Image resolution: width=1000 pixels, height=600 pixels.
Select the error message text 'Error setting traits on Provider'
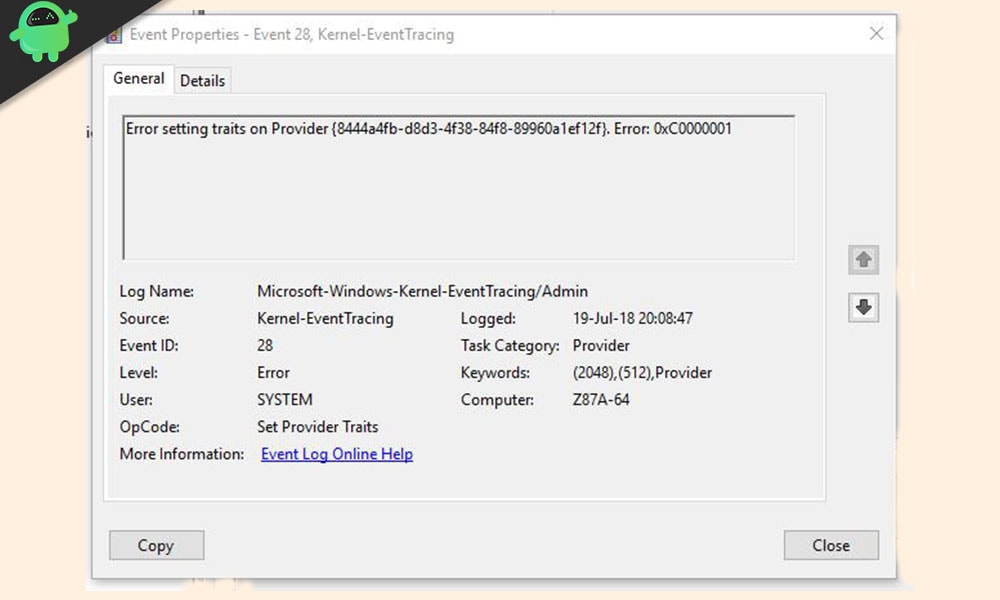pos(226,129)
